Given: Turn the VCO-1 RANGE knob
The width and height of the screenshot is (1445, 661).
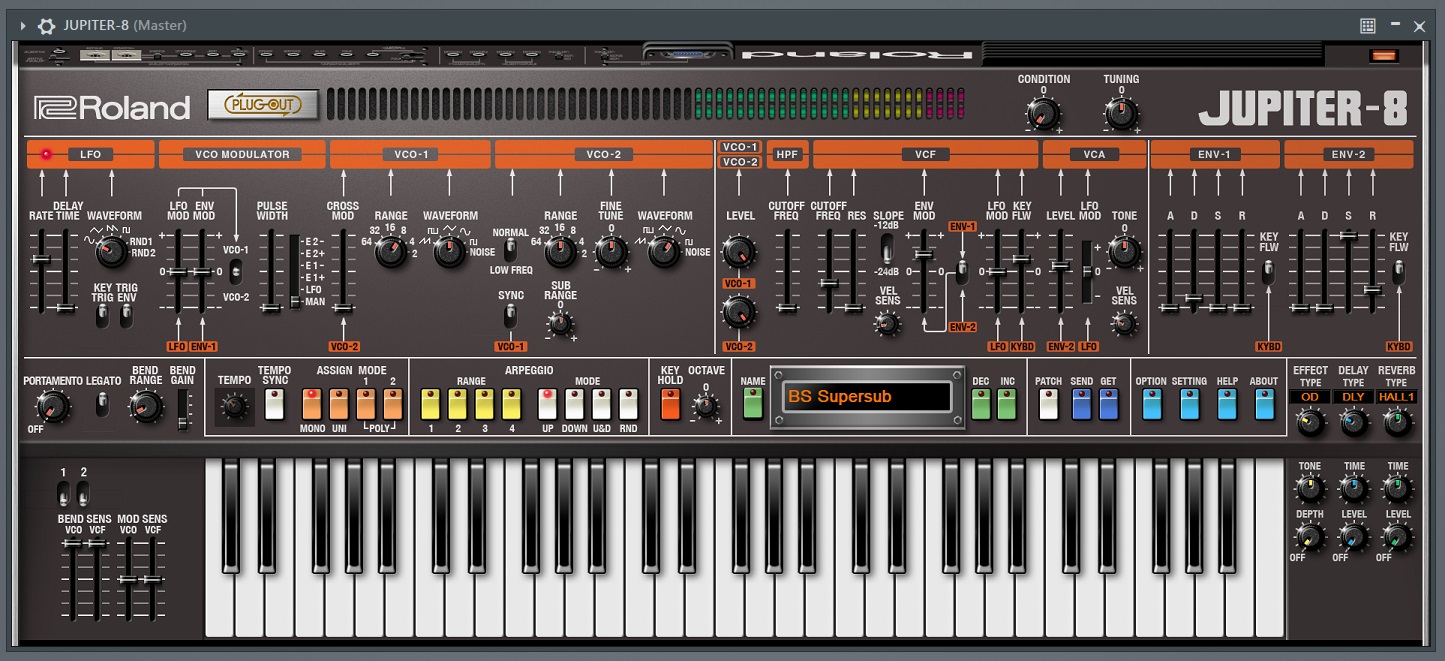Looking at the screenshot, I should click(390, 252).
